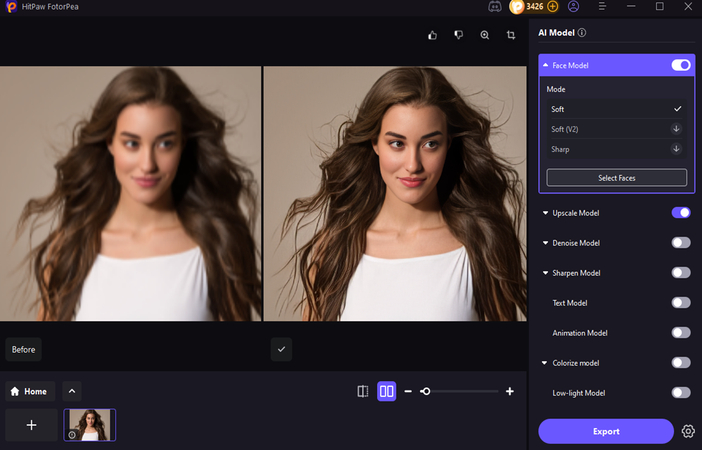Go to Home

[x=30, y=391]
